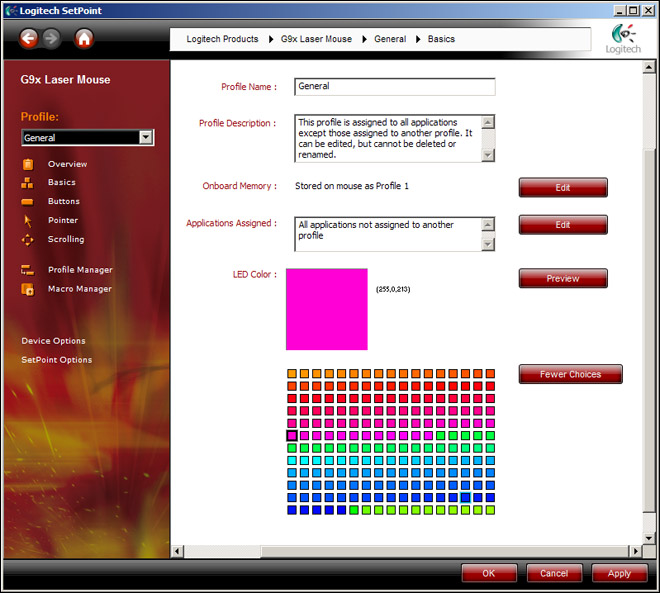Open Scrolling settings
The width and height of the screenshot is (660, 593).
point(66,239)
